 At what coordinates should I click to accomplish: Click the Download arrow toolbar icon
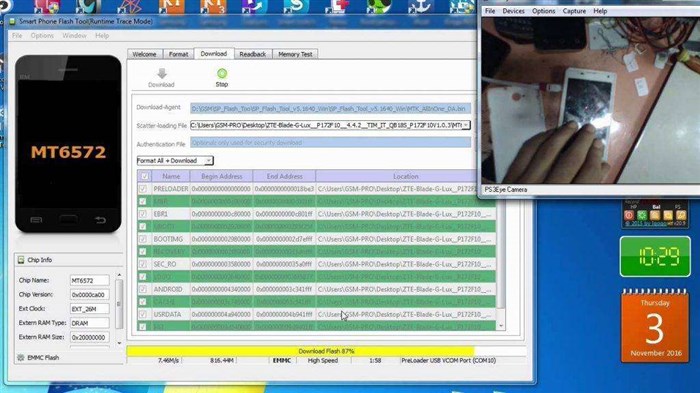coord(162,74)
